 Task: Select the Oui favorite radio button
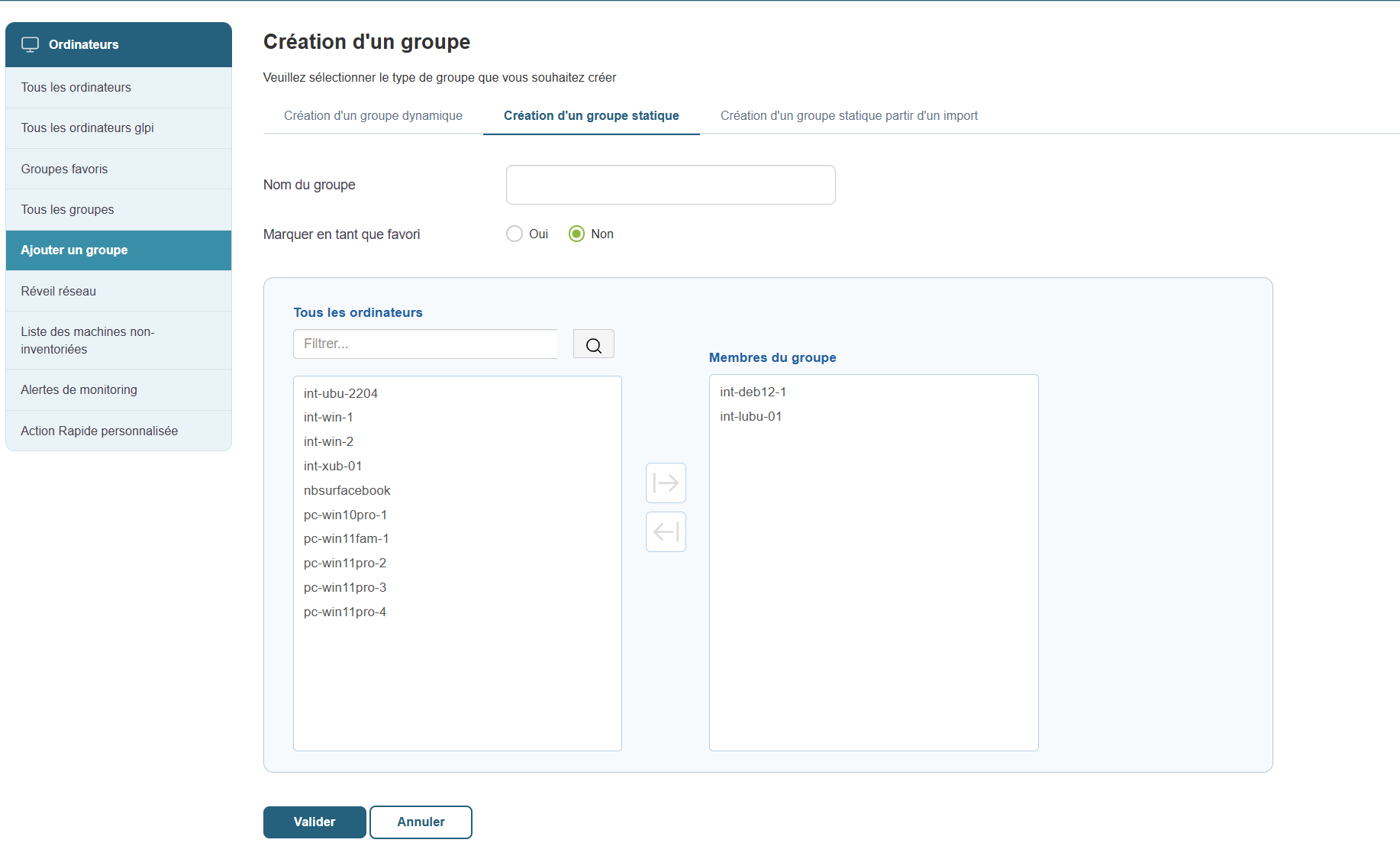(x=515, y=234)
